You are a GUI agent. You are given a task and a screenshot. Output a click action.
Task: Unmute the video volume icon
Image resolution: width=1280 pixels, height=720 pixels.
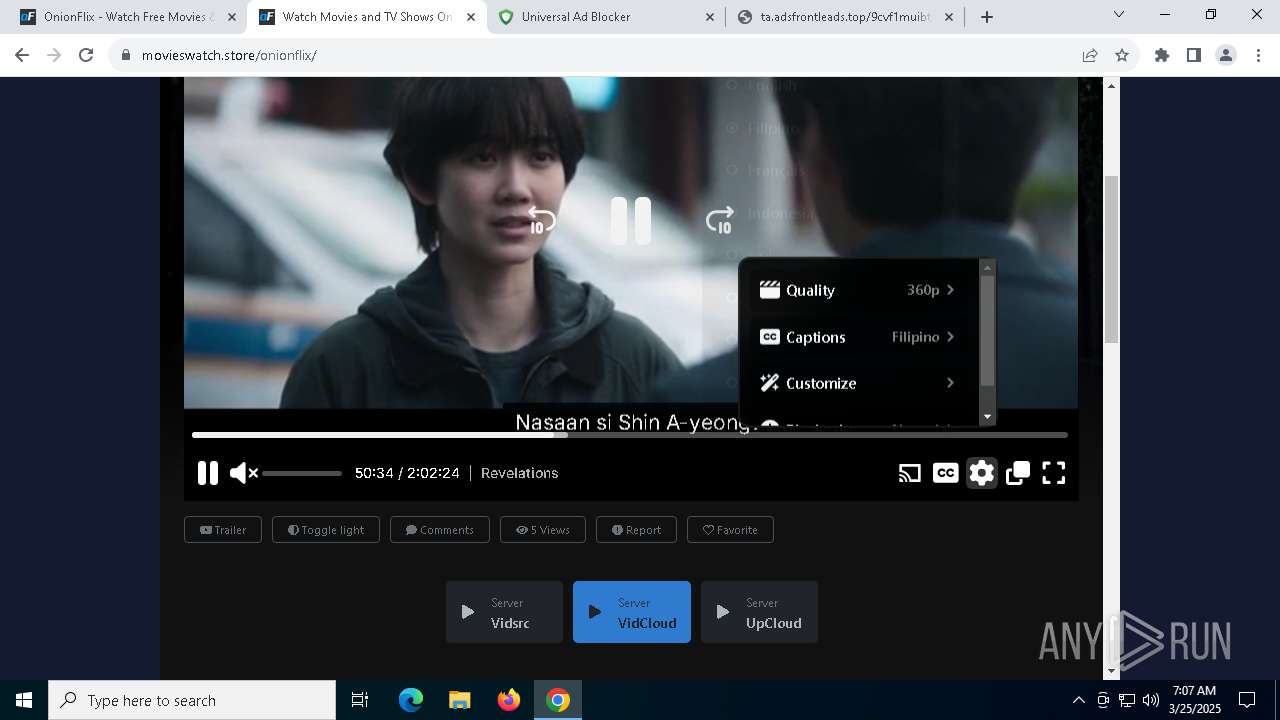(x=243, y=473)
